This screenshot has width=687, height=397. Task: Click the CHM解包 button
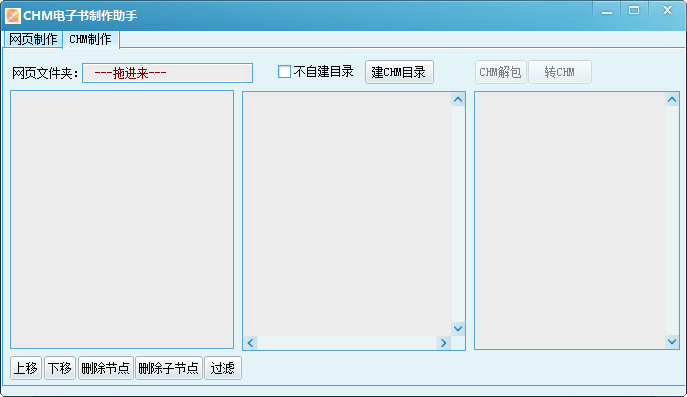500,72
